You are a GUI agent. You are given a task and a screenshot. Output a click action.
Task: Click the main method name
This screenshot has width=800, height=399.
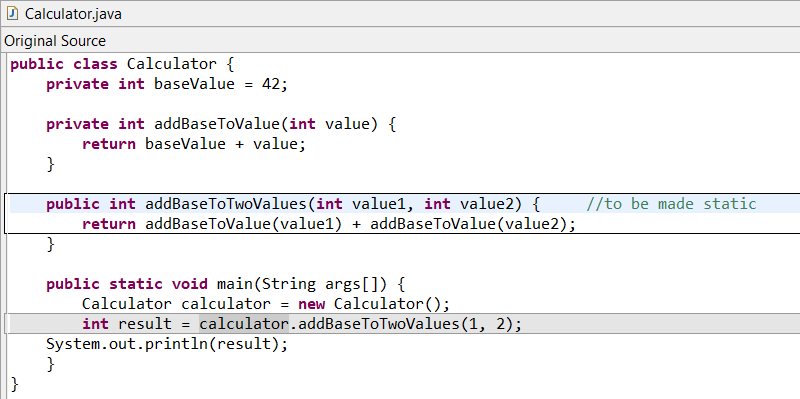[x=235, y=284]
